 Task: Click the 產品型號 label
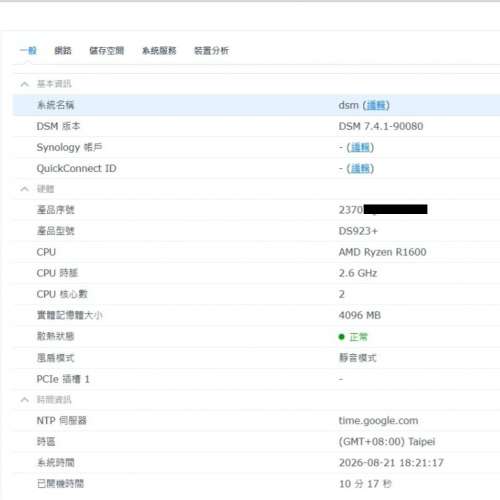(55, 231)
